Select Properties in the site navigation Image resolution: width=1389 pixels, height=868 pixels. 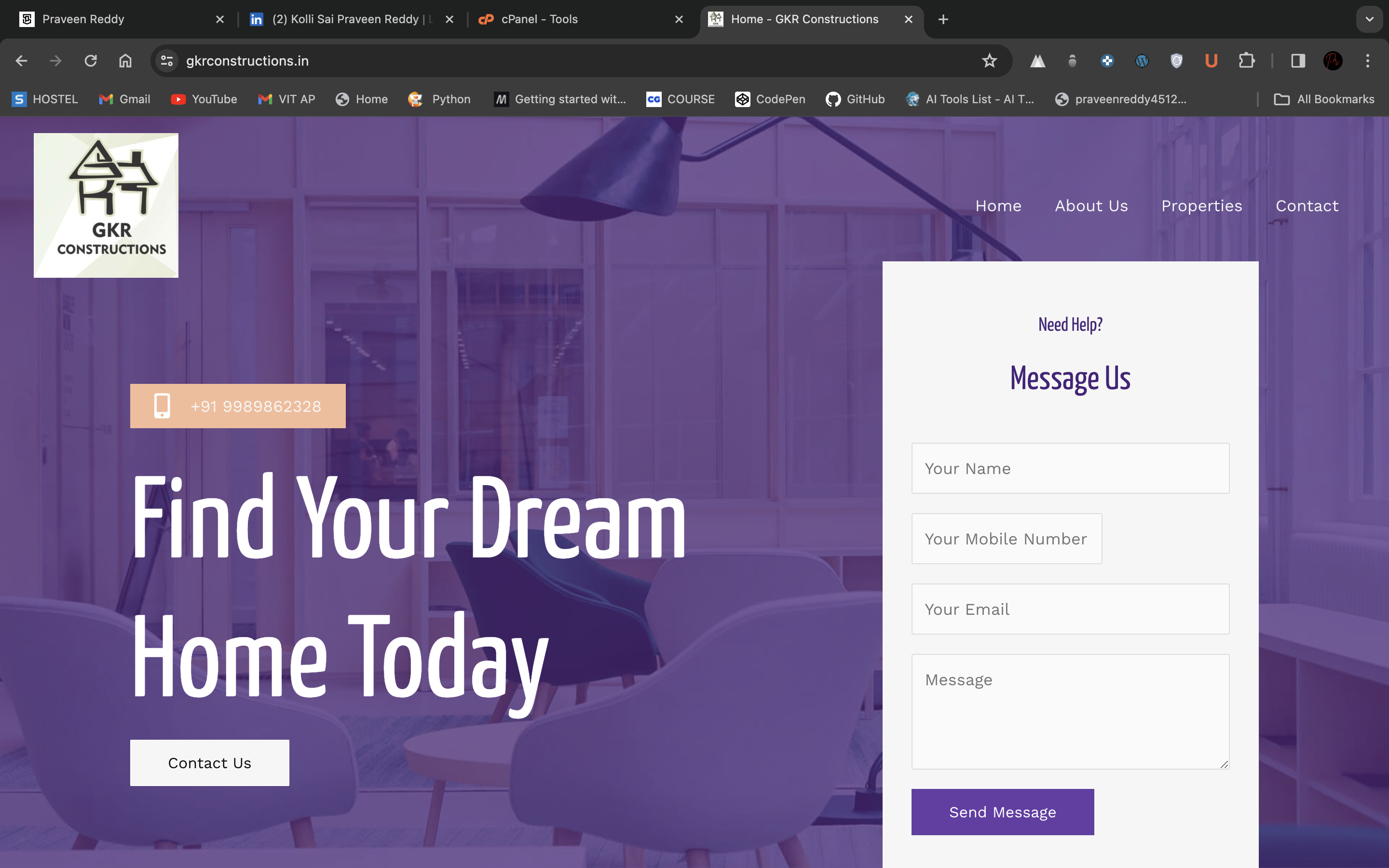pos(1201,205)
